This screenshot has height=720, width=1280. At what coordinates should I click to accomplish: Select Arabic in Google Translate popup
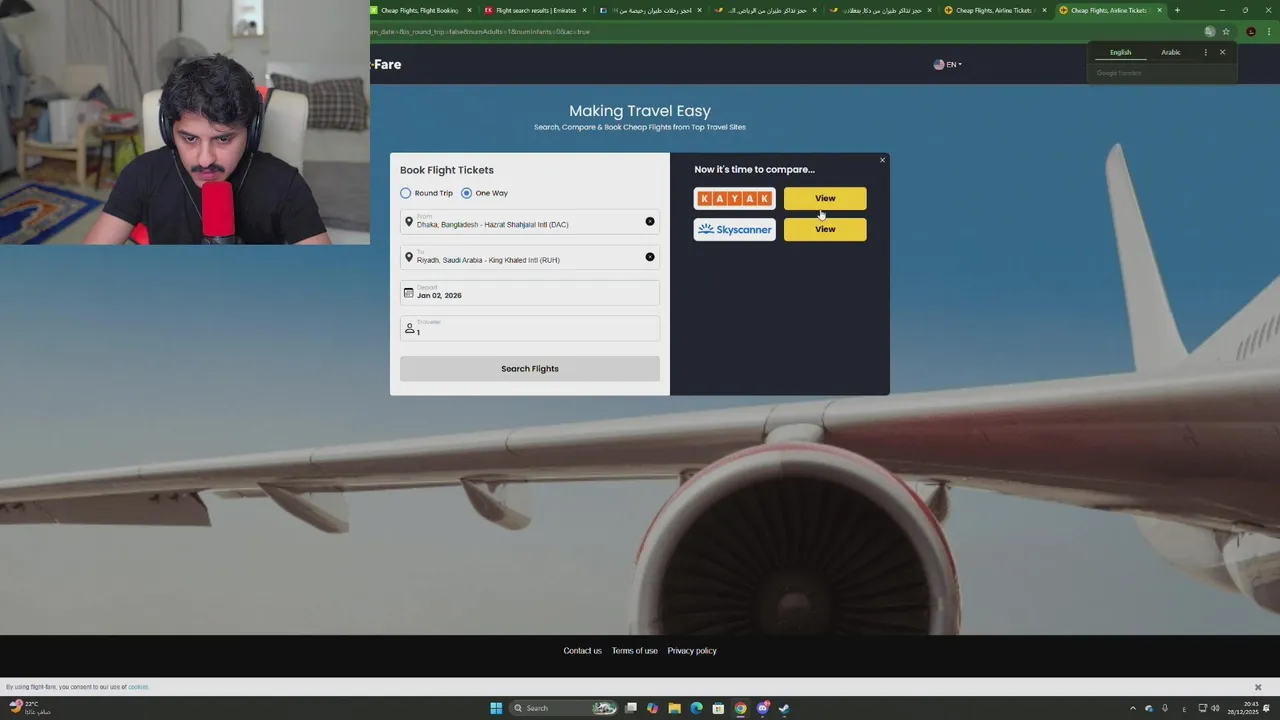pyautogui.click(x=1171, y=52)
